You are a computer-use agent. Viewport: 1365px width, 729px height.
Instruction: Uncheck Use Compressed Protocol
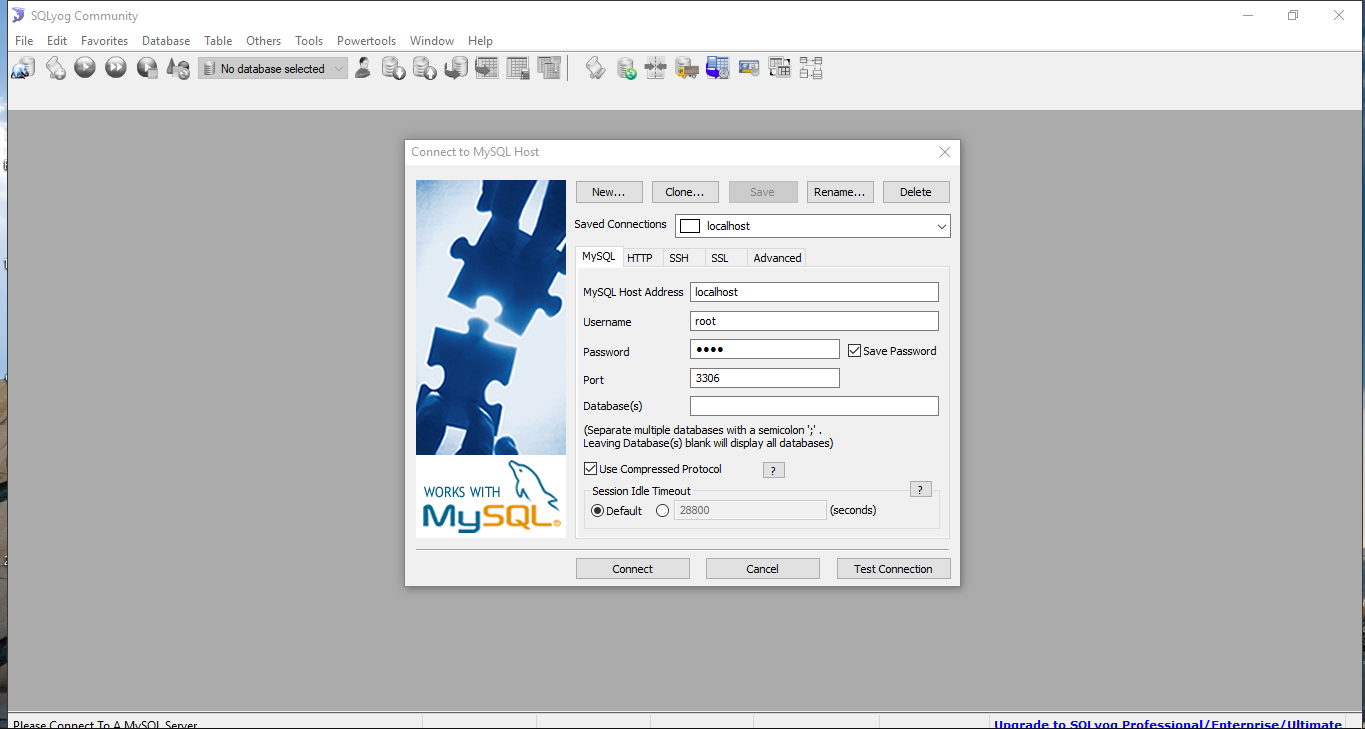[x=590, y=469]
